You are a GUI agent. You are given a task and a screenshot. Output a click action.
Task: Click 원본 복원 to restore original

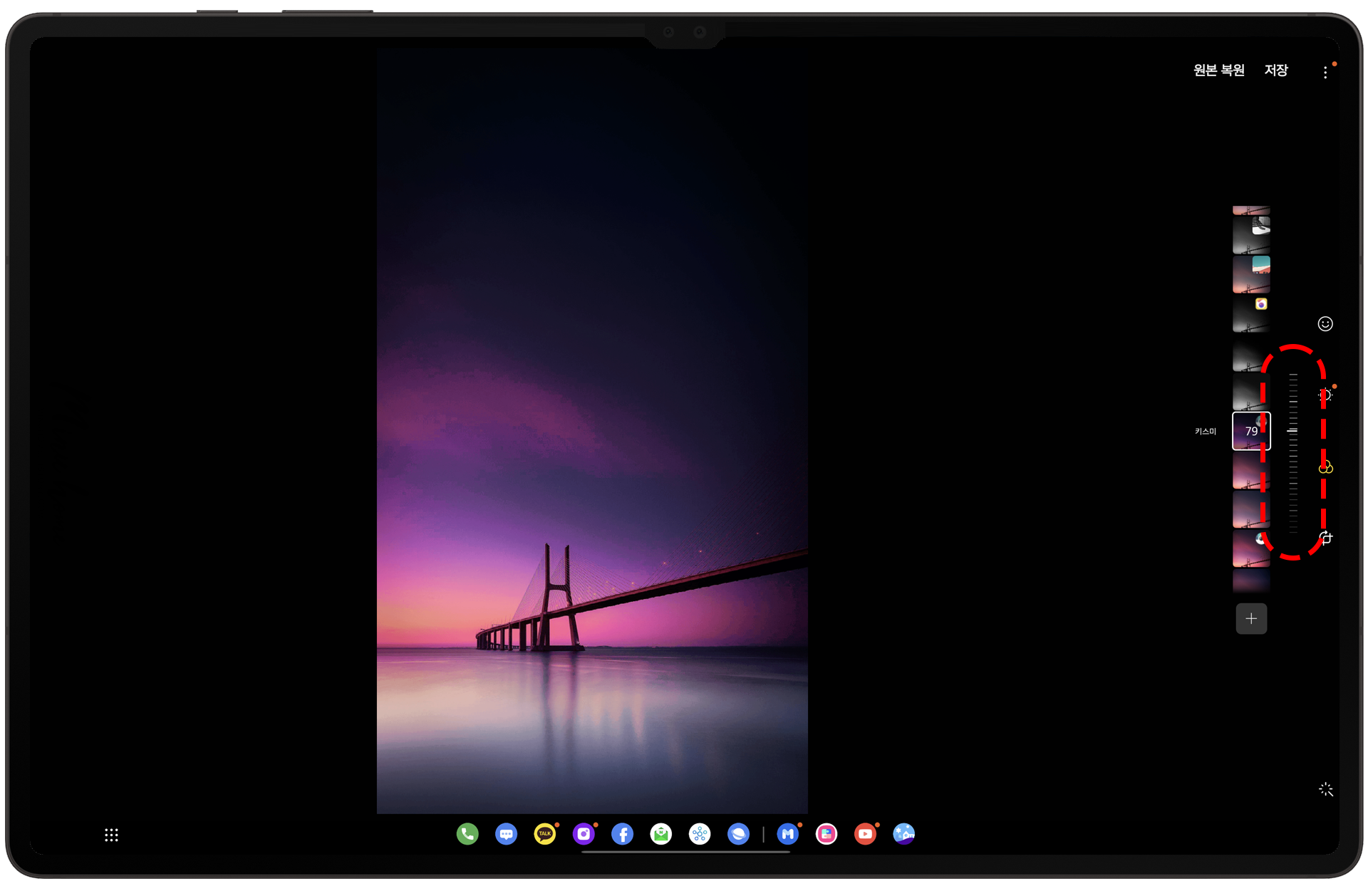point(1218,70)
